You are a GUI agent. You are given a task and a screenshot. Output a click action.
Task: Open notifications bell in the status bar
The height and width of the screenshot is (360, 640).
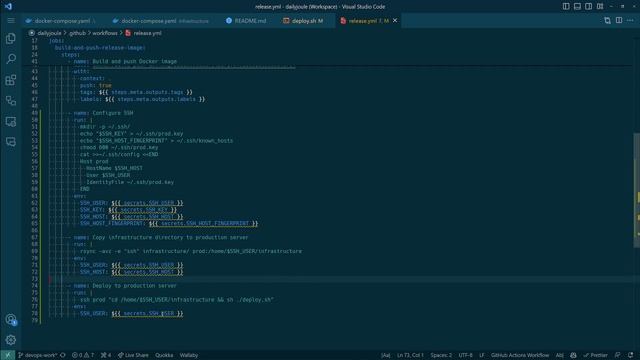coord(631,355)
